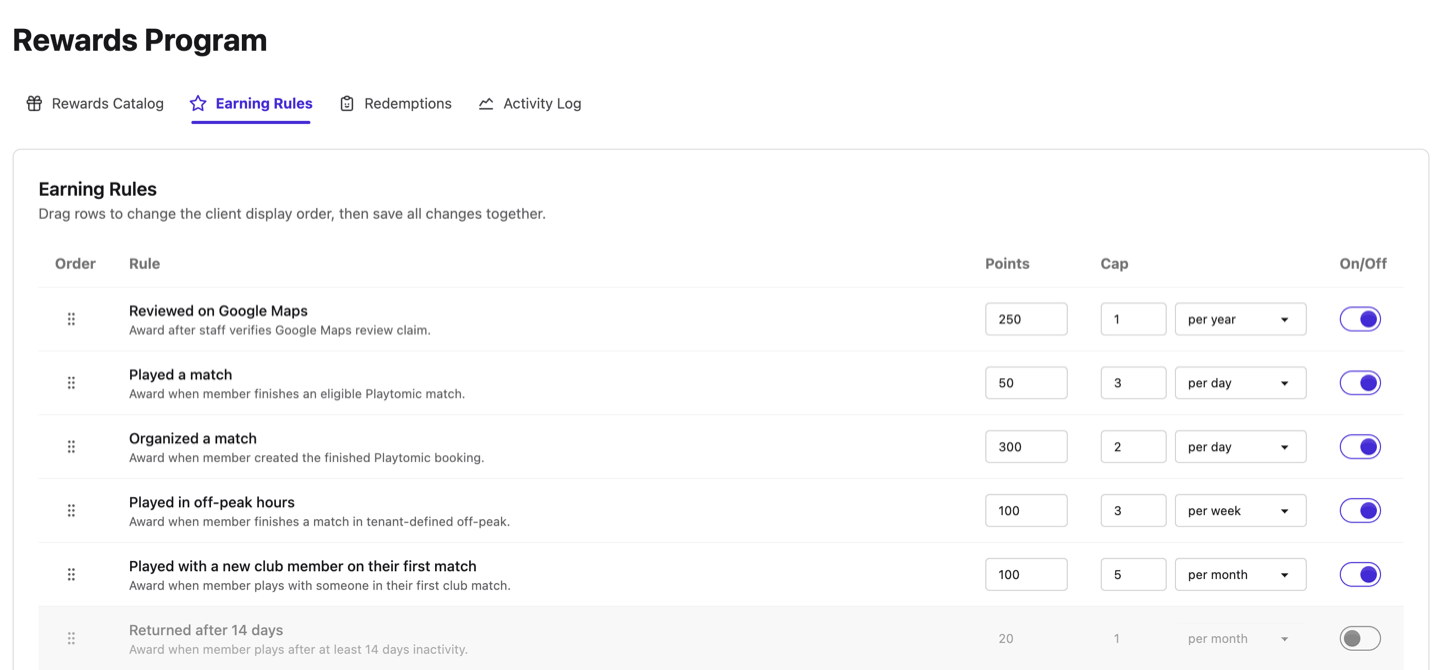
Task: Click the Organized a match rule name
Action: [x=193, y=439]
